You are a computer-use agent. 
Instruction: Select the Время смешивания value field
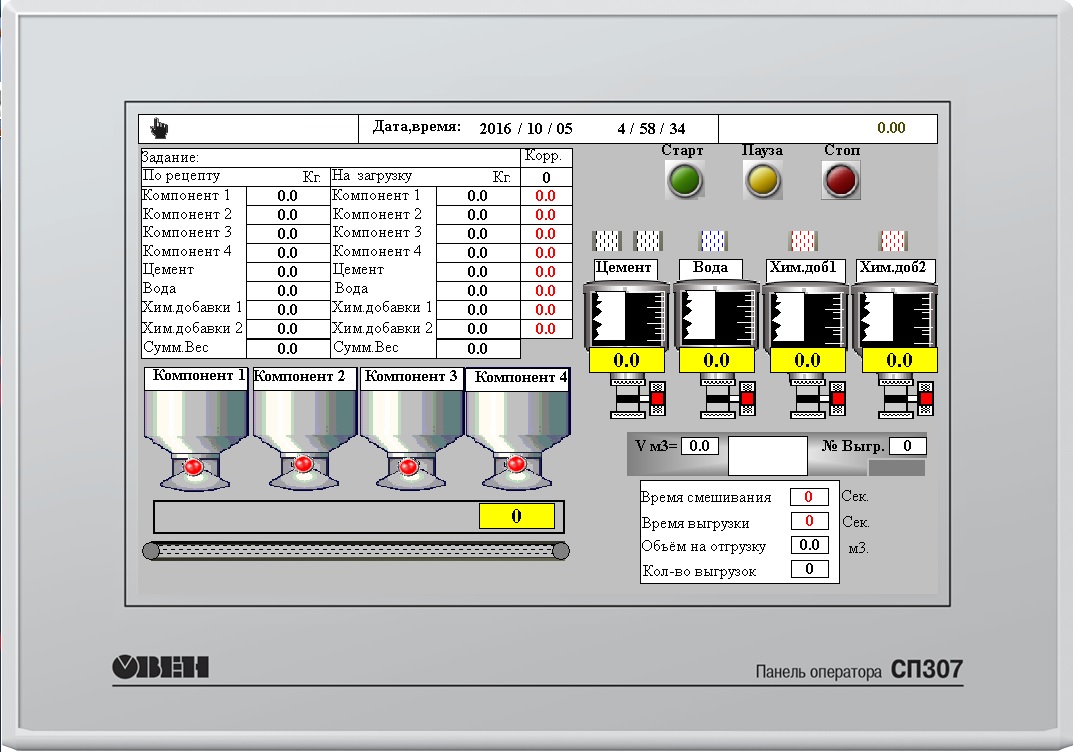[x=809, y=497]
